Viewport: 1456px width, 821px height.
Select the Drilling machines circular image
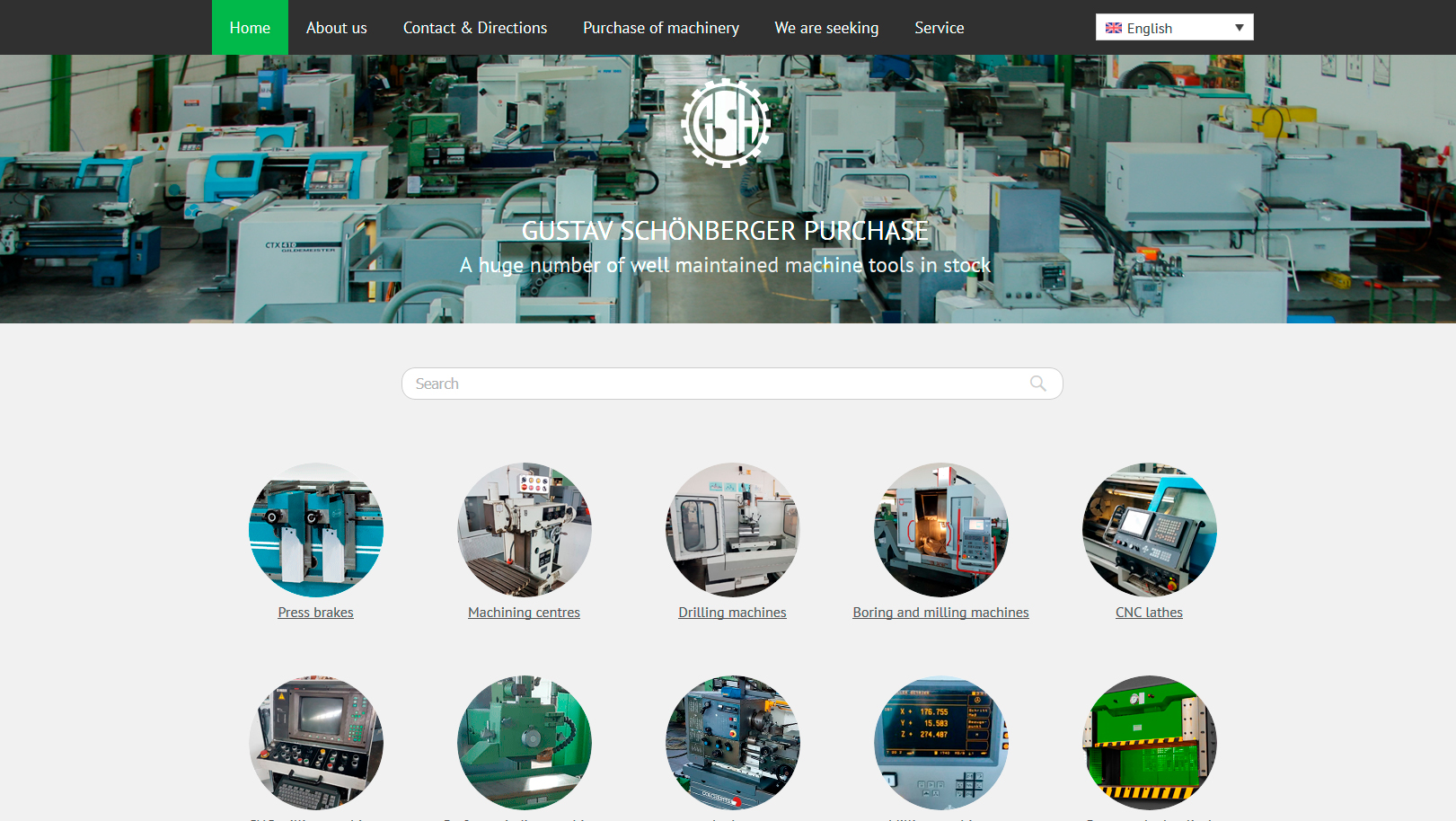[732, 530]
